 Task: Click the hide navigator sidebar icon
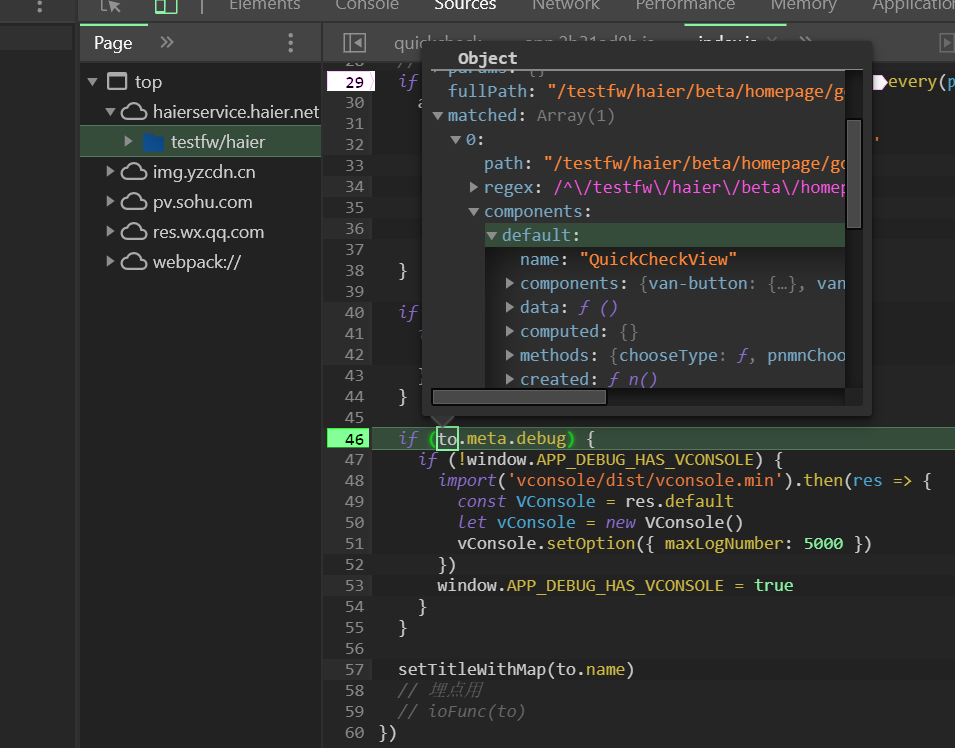[x=354, y=43]
